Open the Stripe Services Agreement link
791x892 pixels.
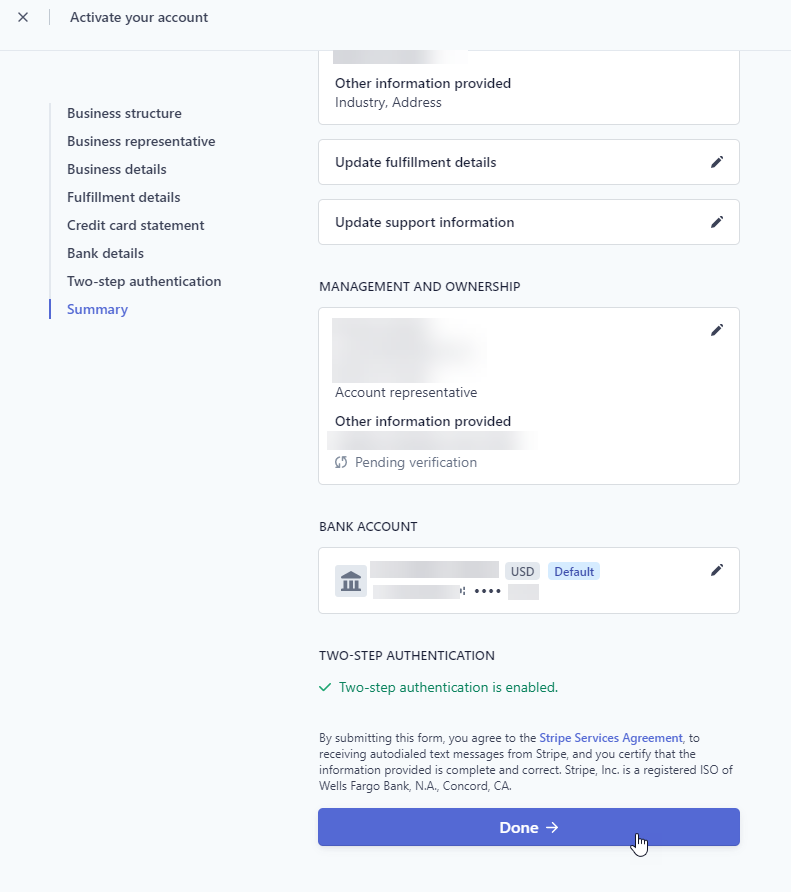coord(610,737)
